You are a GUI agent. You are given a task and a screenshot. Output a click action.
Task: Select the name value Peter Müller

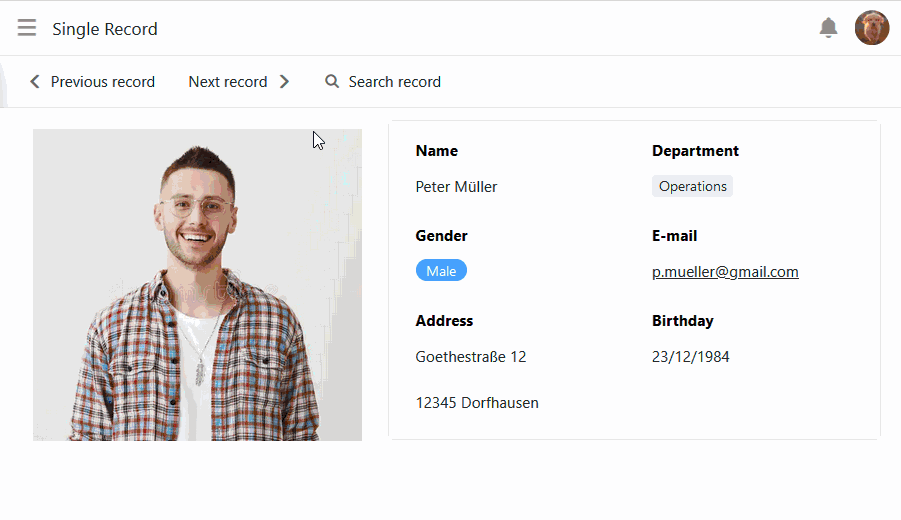coord(456,187)
